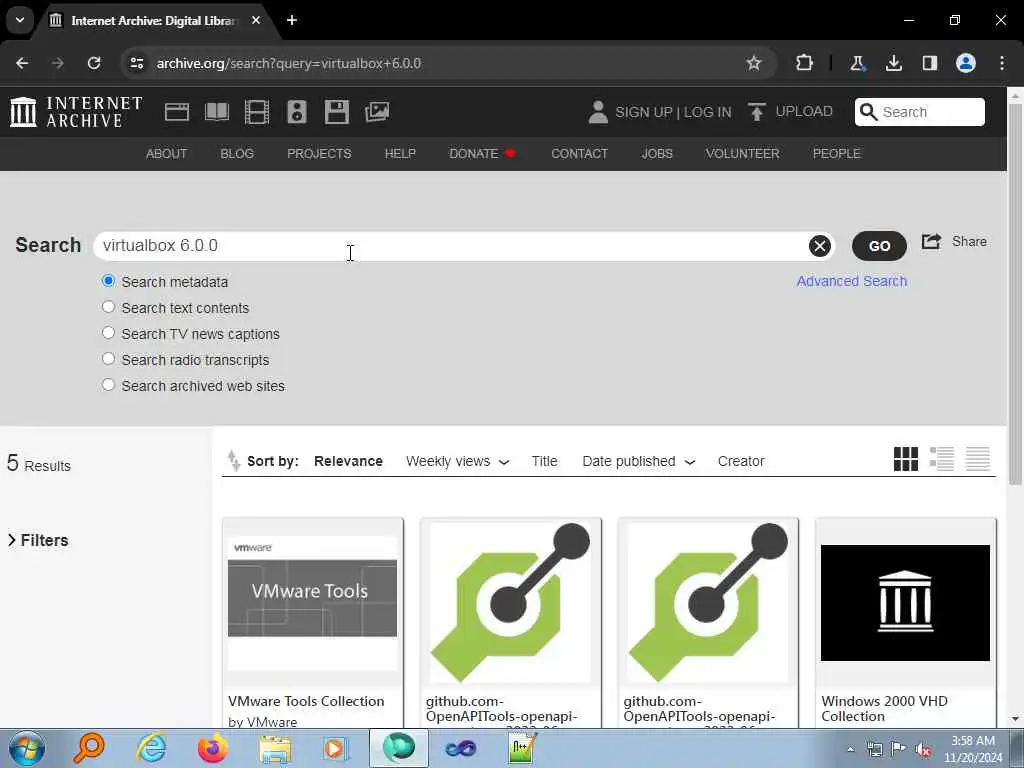Click the Upload arrow icon
This screenshot has width=1024, height=768.
pyautogui.click(x=757, y=112)
